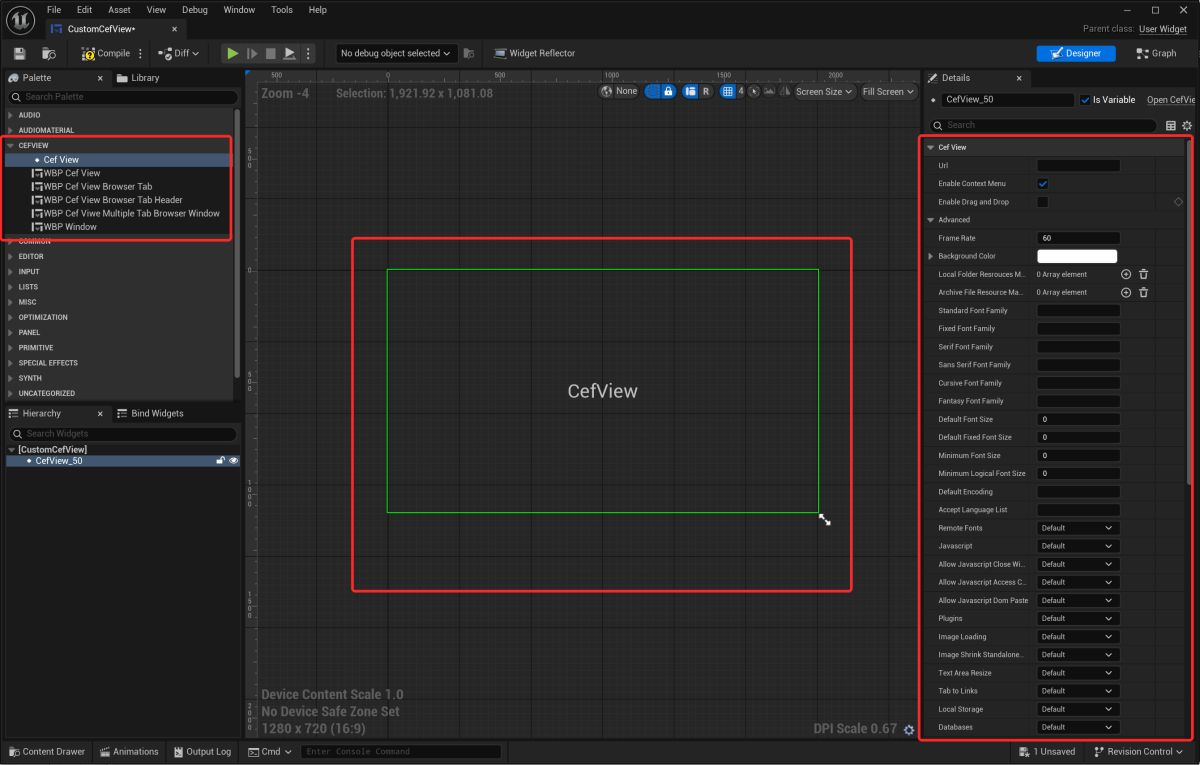Add element to Archive File Resource array
The image size is (1200, 765).
[x=1126, y=292]
